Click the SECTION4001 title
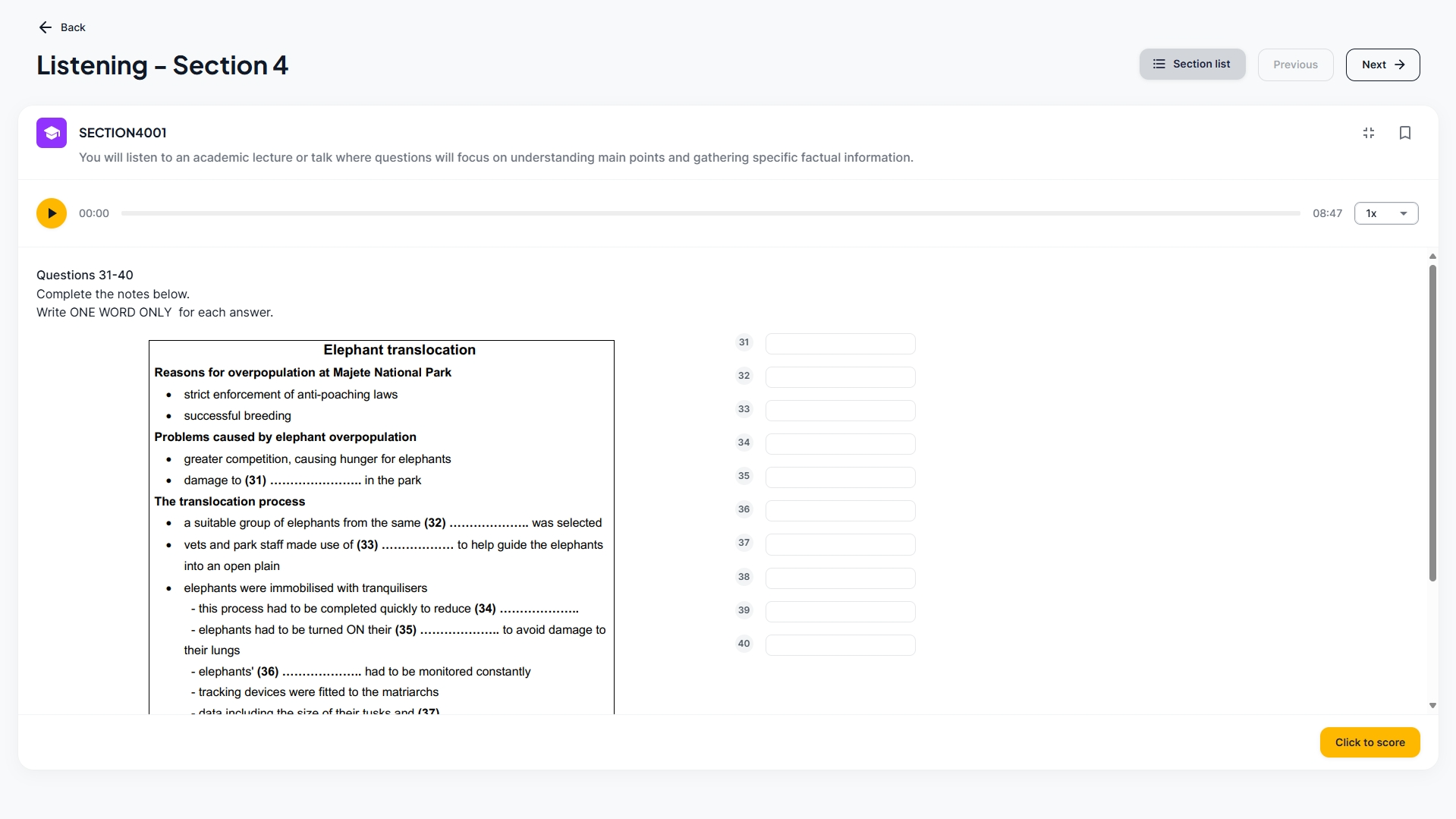 (123, 133)
